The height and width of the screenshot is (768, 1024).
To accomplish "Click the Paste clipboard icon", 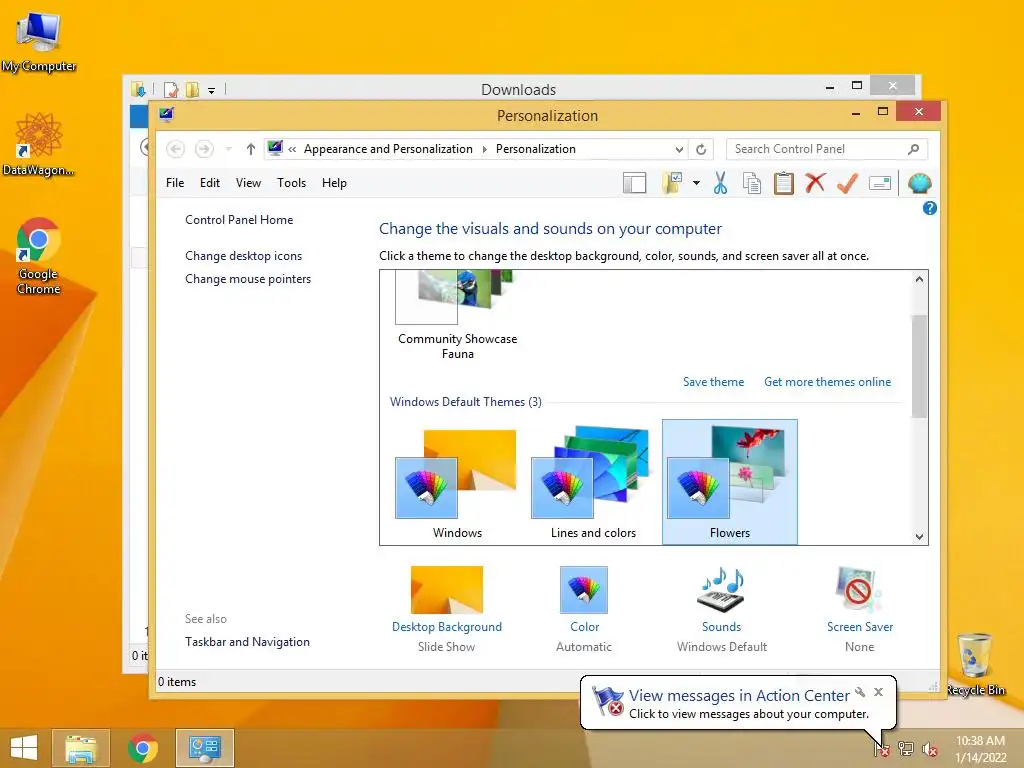I will 784,184.
